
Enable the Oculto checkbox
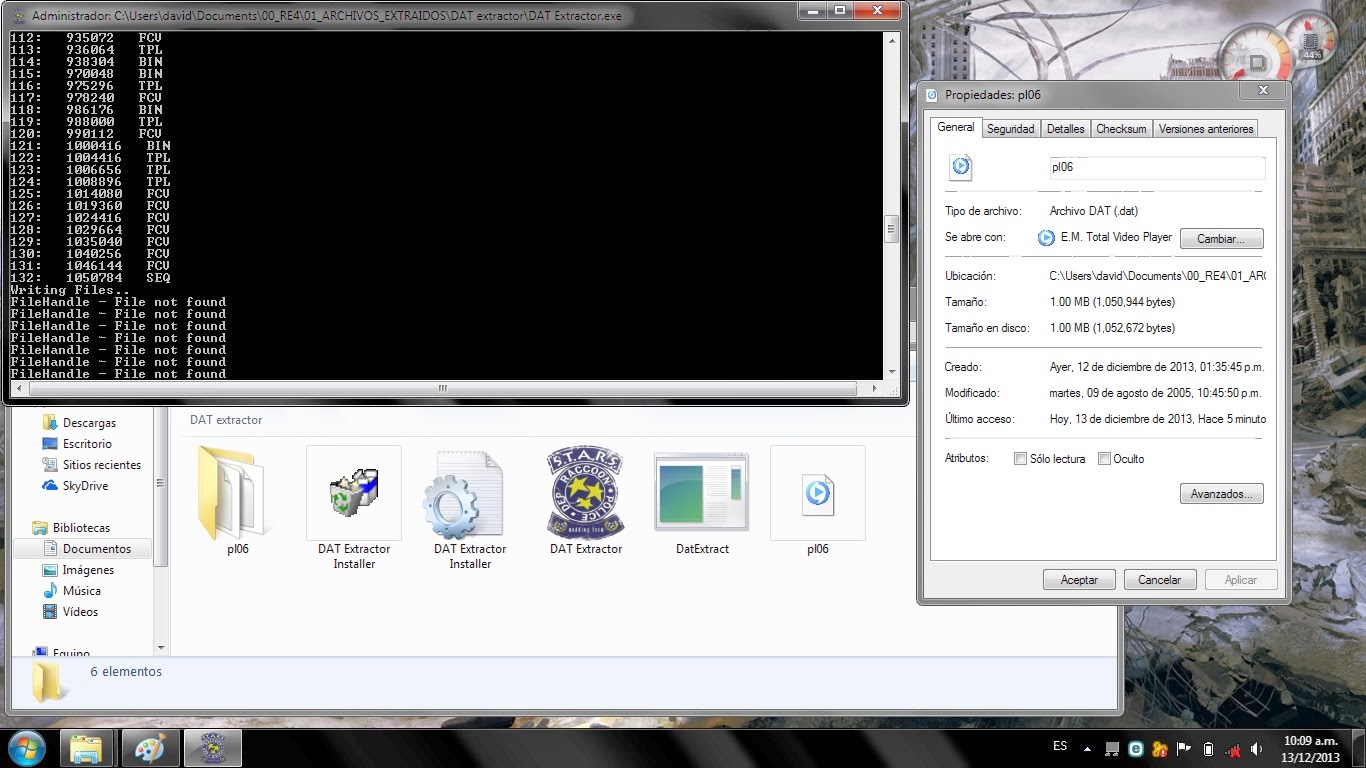point(1104,459)
